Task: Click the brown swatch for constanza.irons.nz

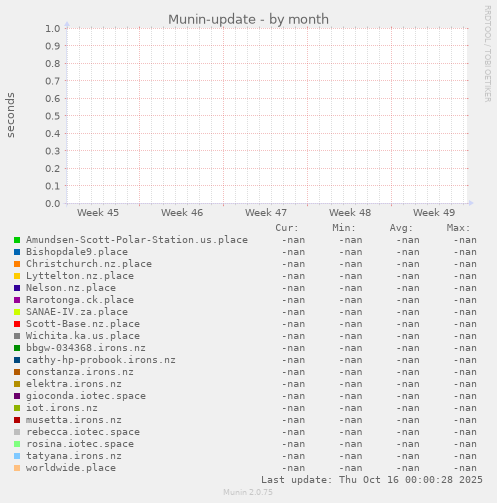Action: tap(17, 372)
